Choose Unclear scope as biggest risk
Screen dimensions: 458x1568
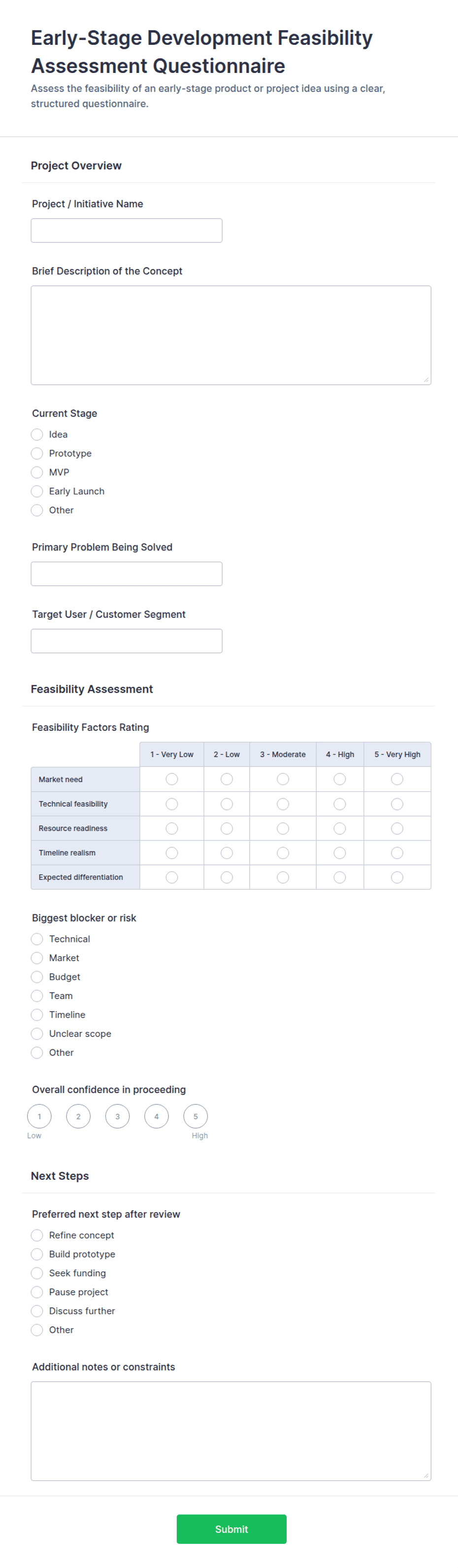37,1034
